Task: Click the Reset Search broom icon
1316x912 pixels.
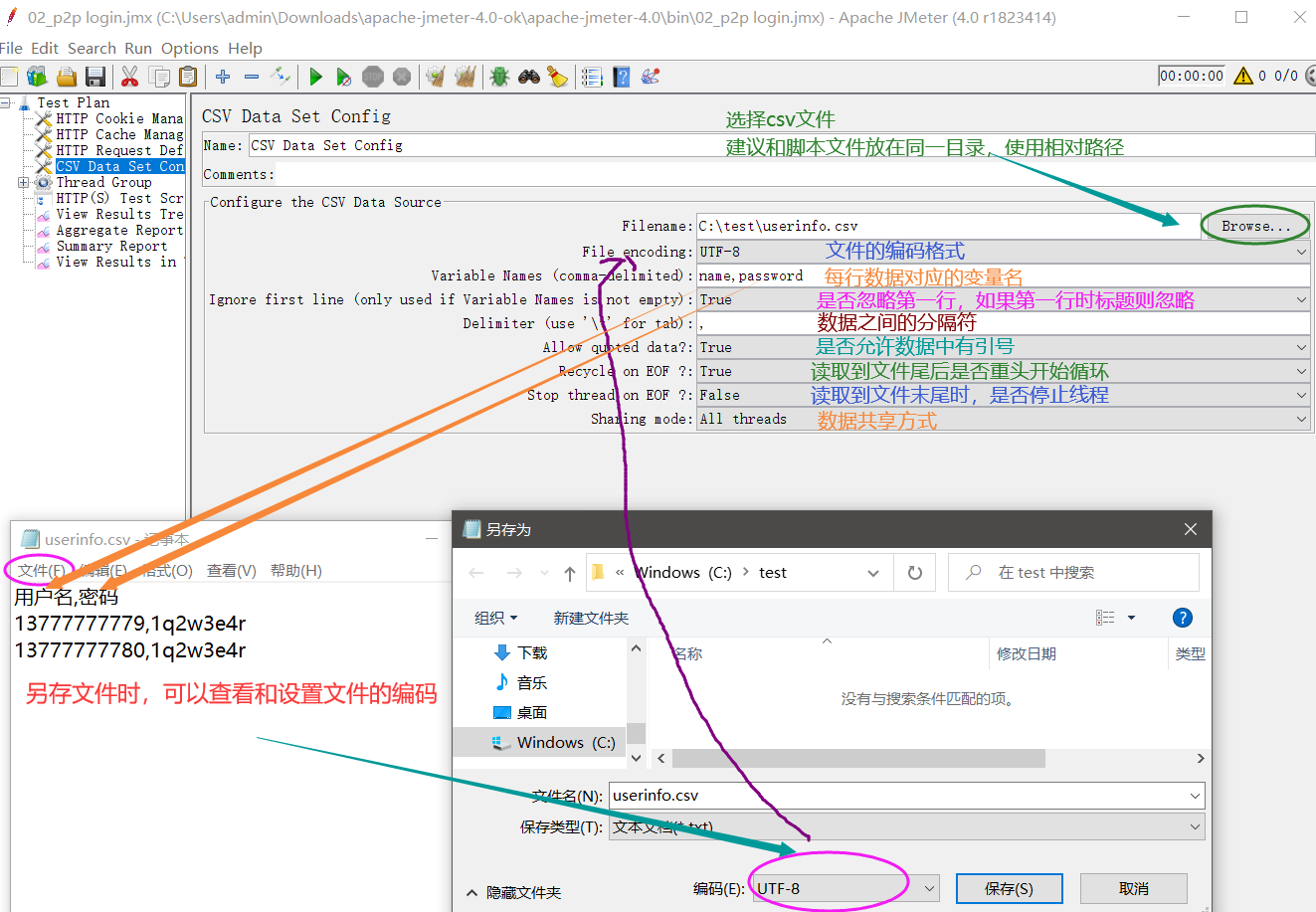Action: (558, 77)
